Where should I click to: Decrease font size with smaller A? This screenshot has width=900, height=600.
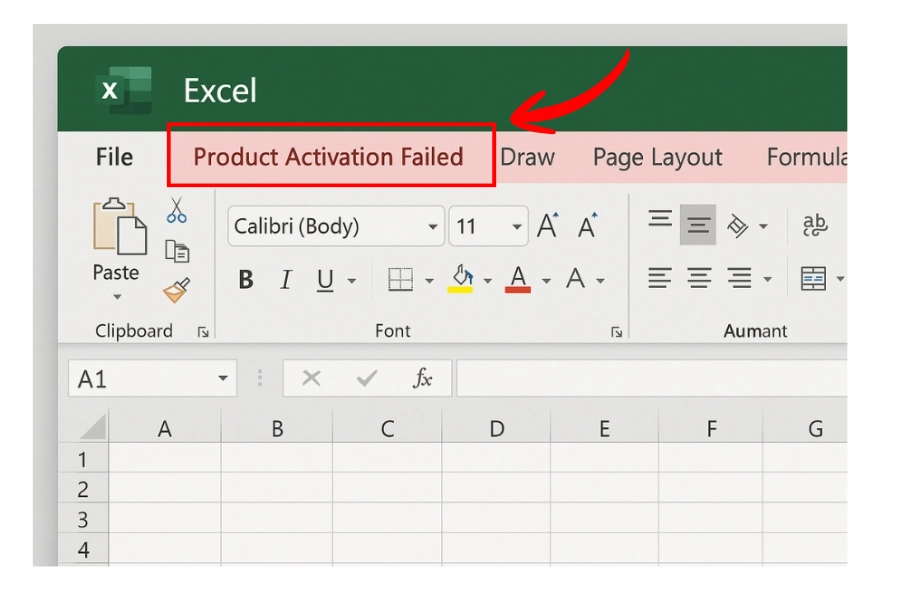click(587, 225)
